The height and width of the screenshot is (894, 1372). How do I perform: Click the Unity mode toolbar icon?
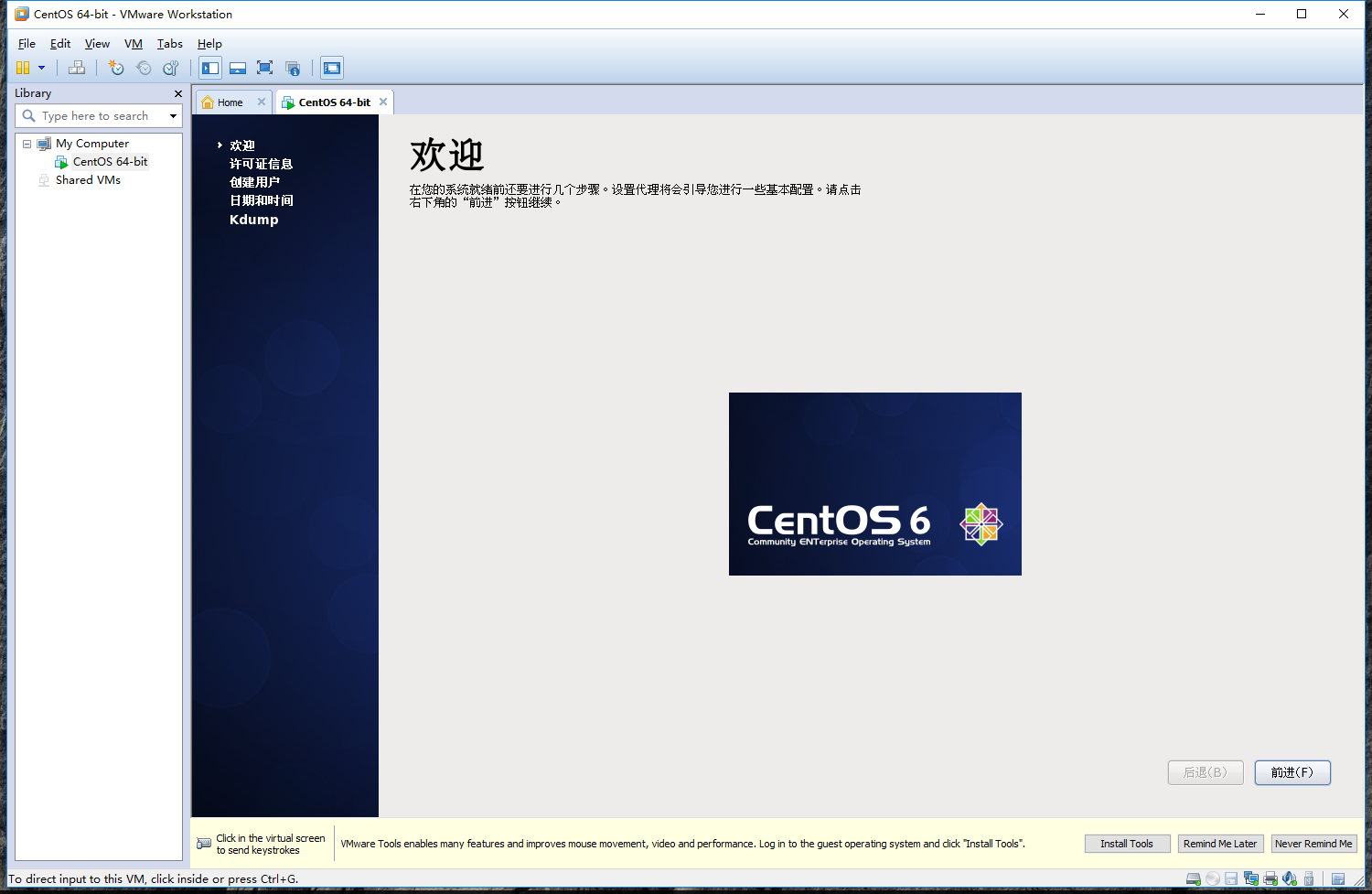[x=293, y=68]
